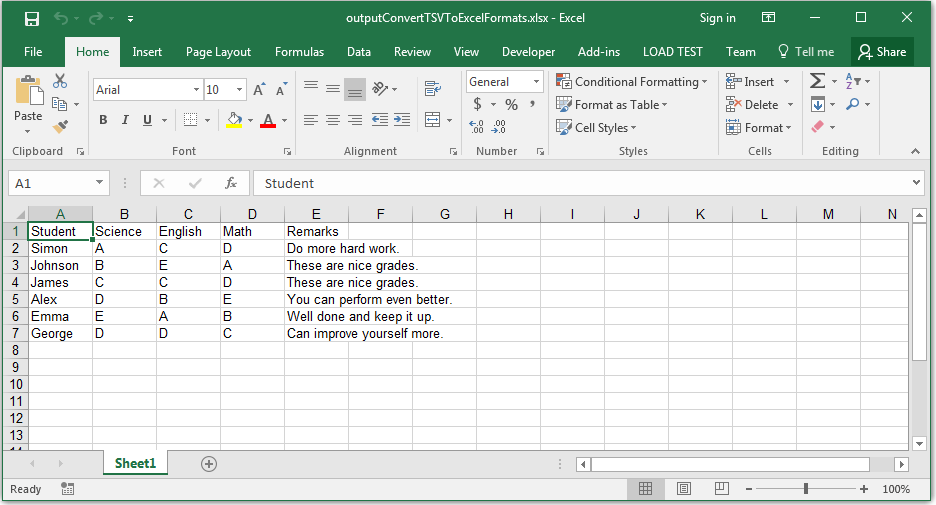
Task: Click the Insert Function fx icon
Action: point(231,183)
